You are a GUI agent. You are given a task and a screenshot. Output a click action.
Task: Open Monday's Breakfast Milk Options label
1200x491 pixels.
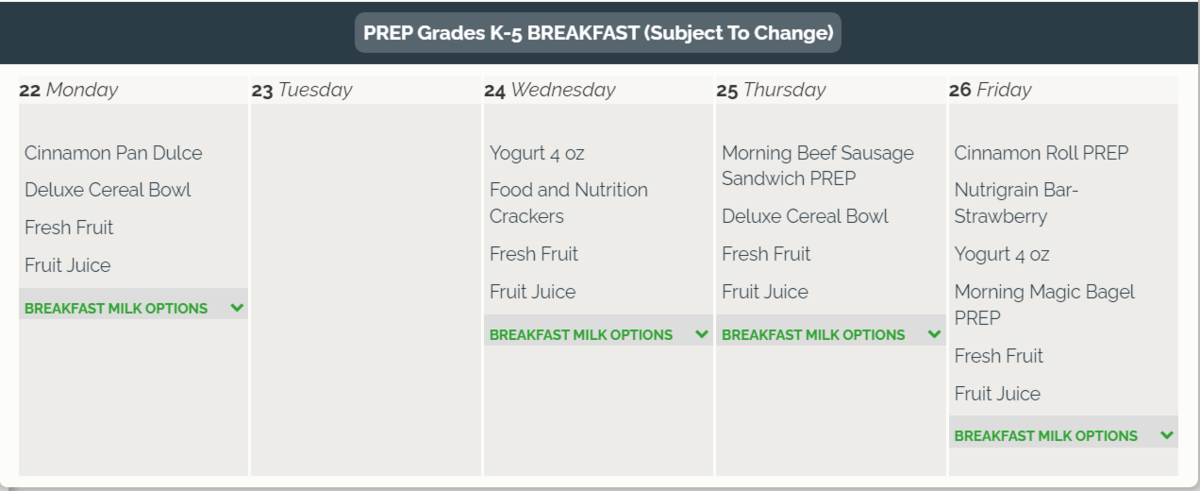click(116, 308)
